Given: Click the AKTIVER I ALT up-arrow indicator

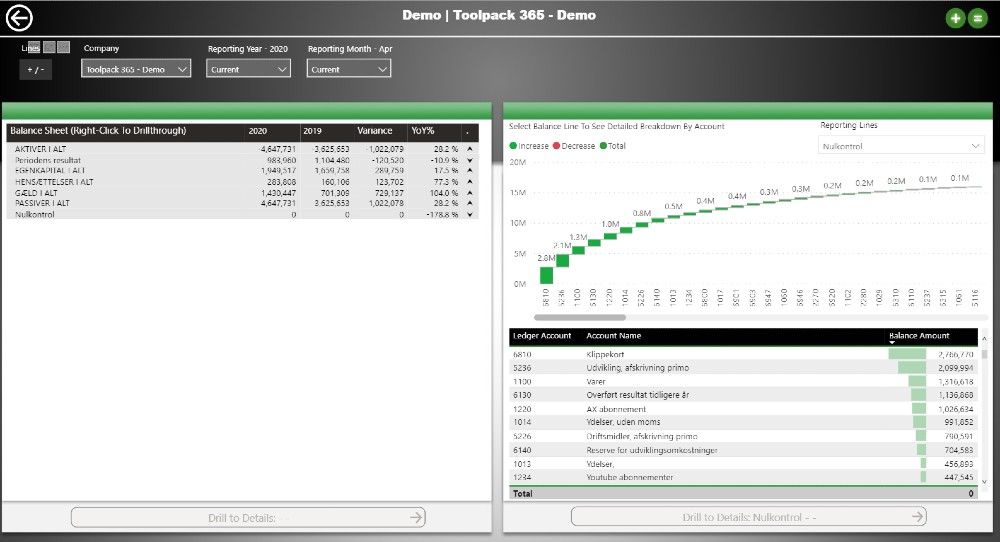Looking at the screenshot, I should [469, 149].
